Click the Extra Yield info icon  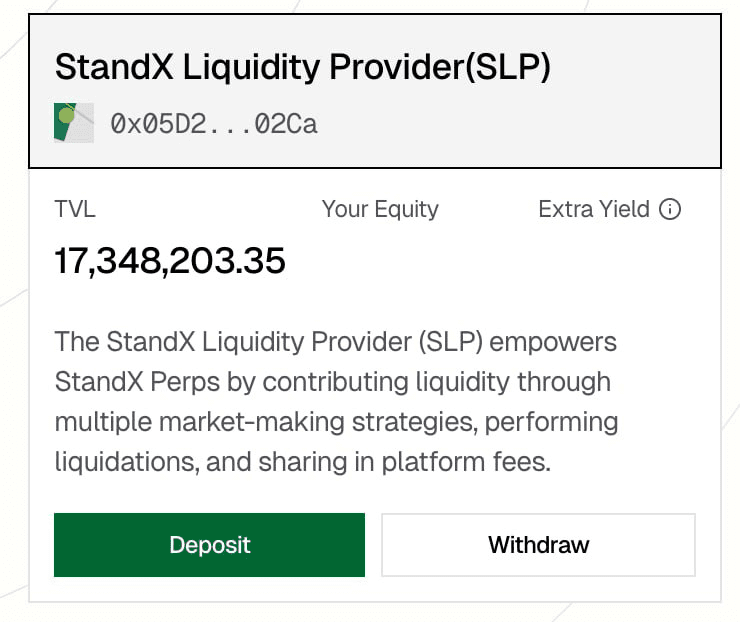[x=671, y=210]
